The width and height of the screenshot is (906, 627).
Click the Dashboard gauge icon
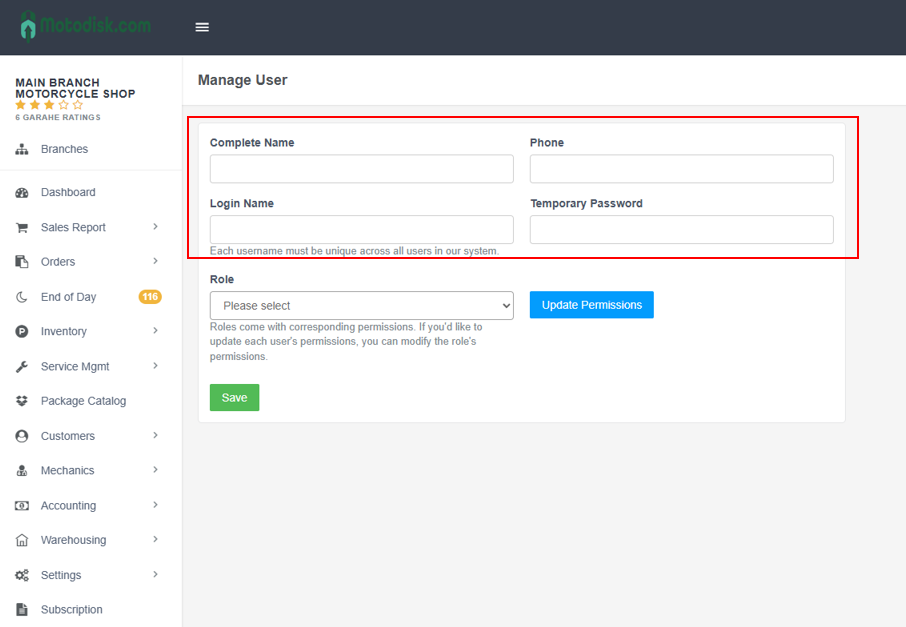pyautogui.click(x=22, y=192)
